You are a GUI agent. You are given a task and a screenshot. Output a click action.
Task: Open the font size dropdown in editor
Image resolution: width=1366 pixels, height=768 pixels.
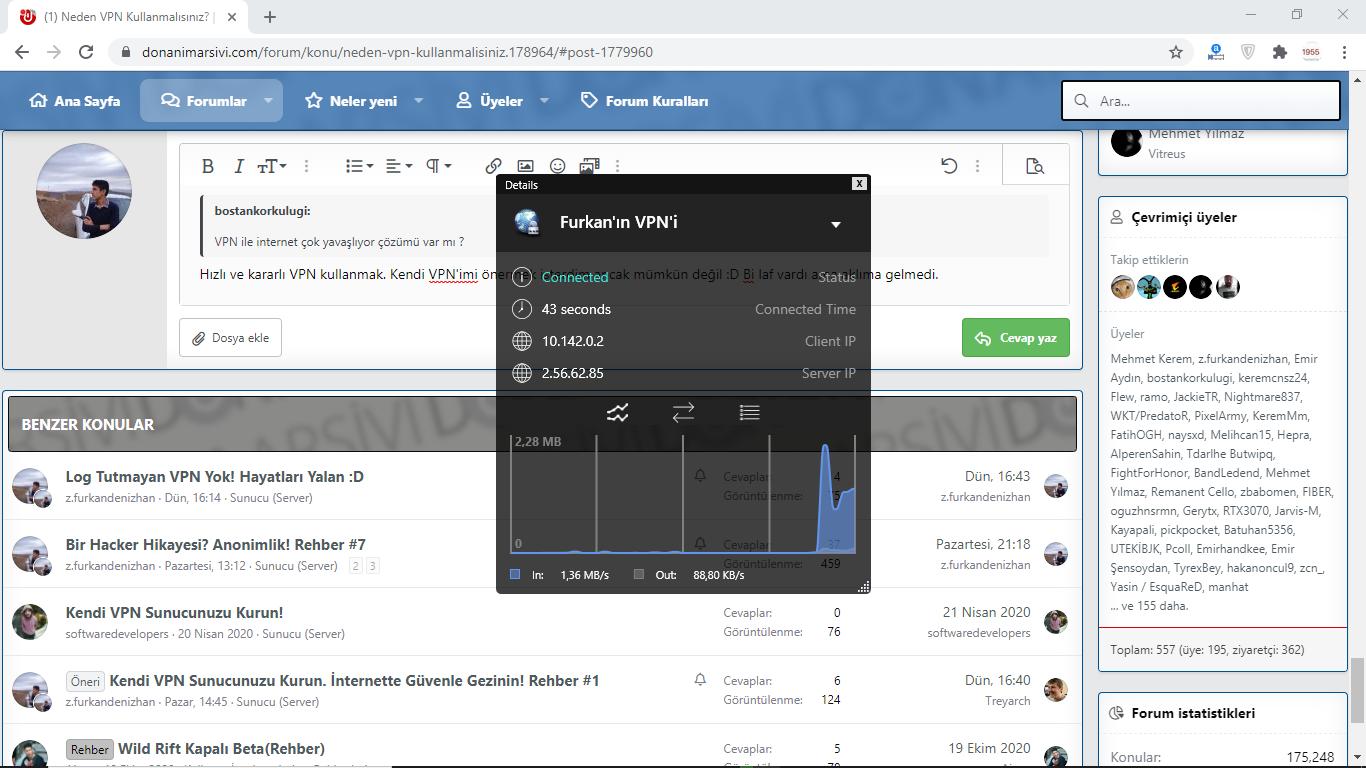click(x=272, y=166)
